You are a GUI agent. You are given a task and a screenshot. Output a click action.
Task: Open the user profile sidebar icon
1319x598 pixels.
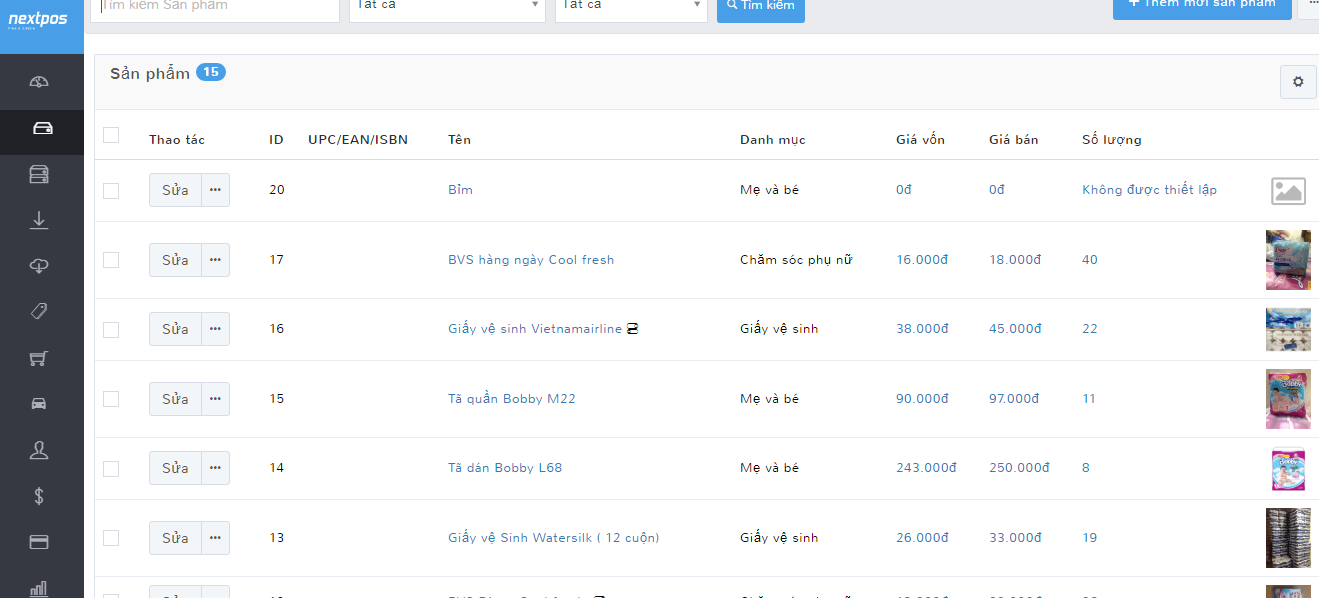pyautogui.click(x=39, y=450)
